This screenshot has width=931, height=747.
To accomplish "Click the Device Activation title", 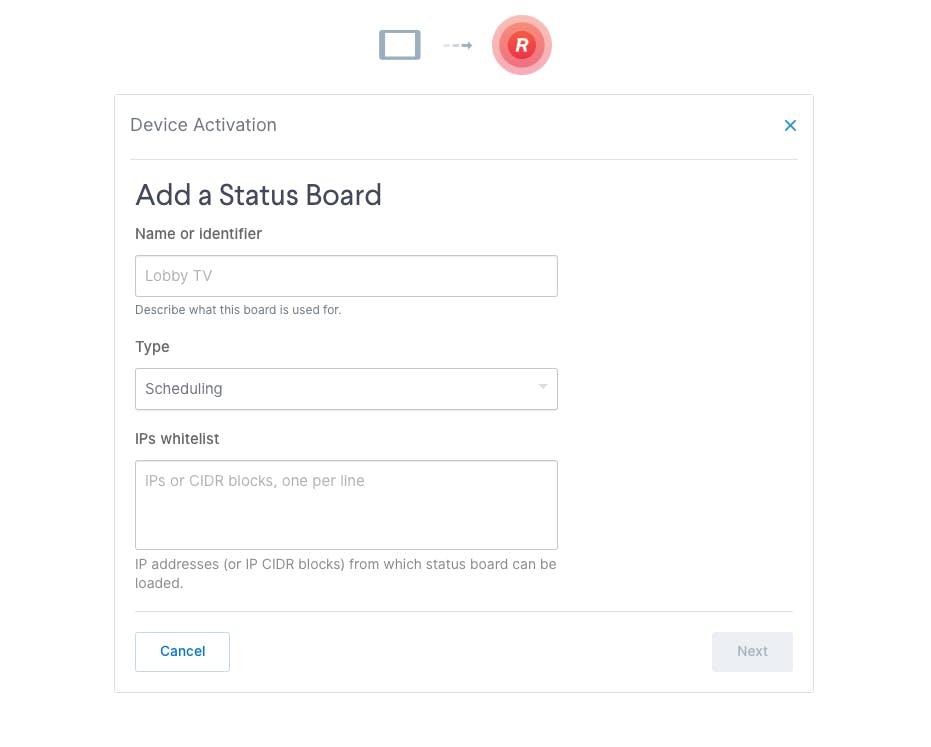I will tap(203, 125).
